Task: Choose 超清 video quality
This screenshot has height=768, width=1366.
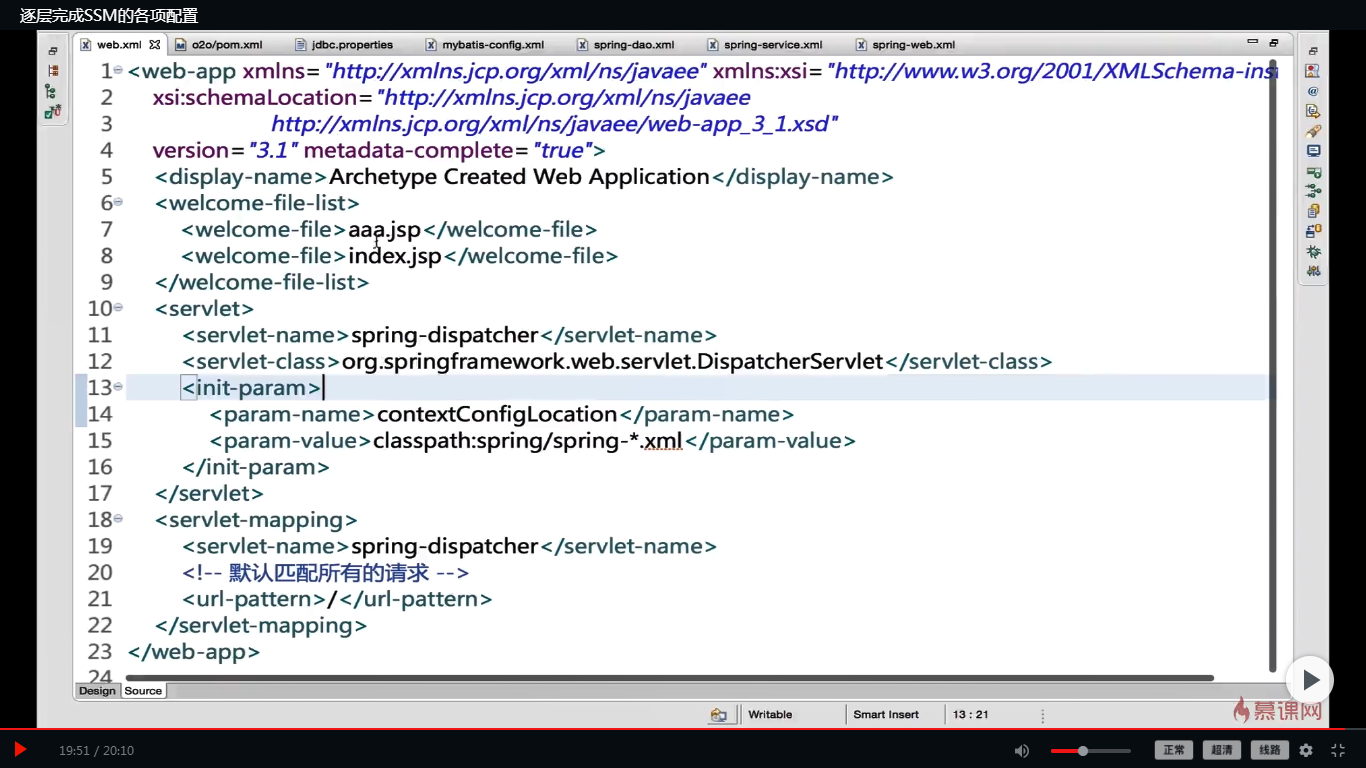Action: 1221,750
